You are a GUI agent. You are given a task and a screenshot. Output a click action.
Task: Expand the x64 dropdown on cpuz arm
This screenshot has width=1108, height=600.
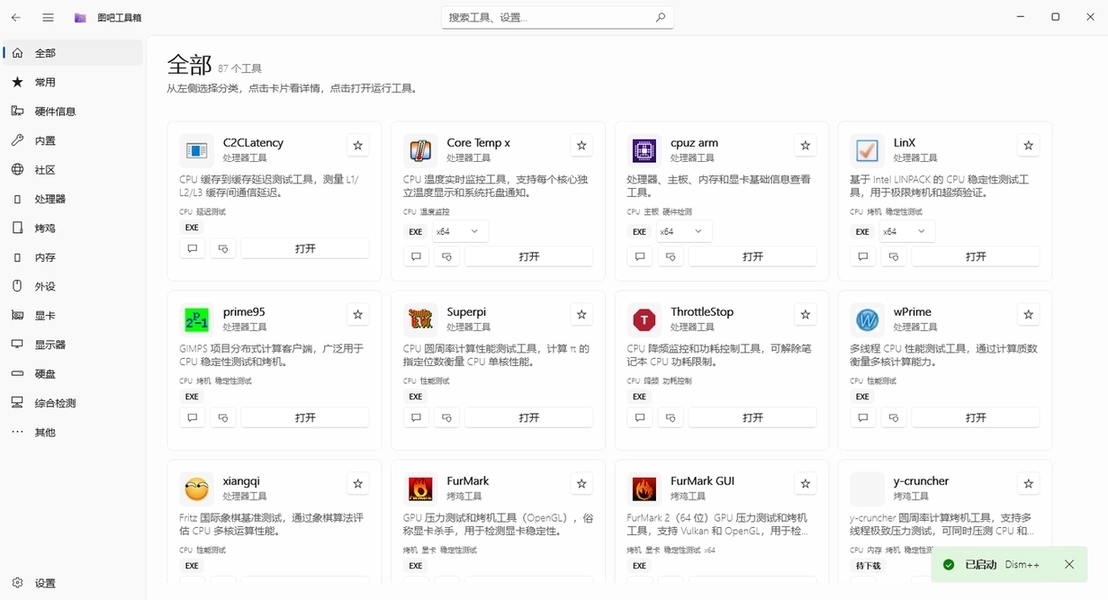point(683,232)
